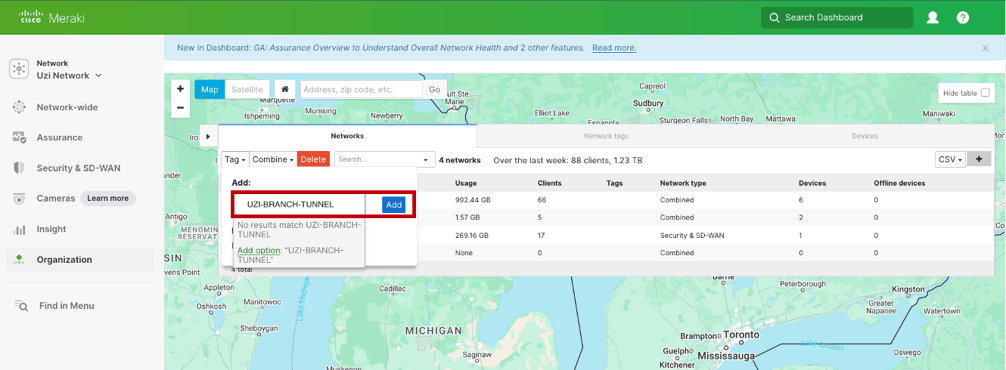The image size is (1006, 370).
Task: Dismiss the New in Dashboard banner
Action: (x=985, y=48)
